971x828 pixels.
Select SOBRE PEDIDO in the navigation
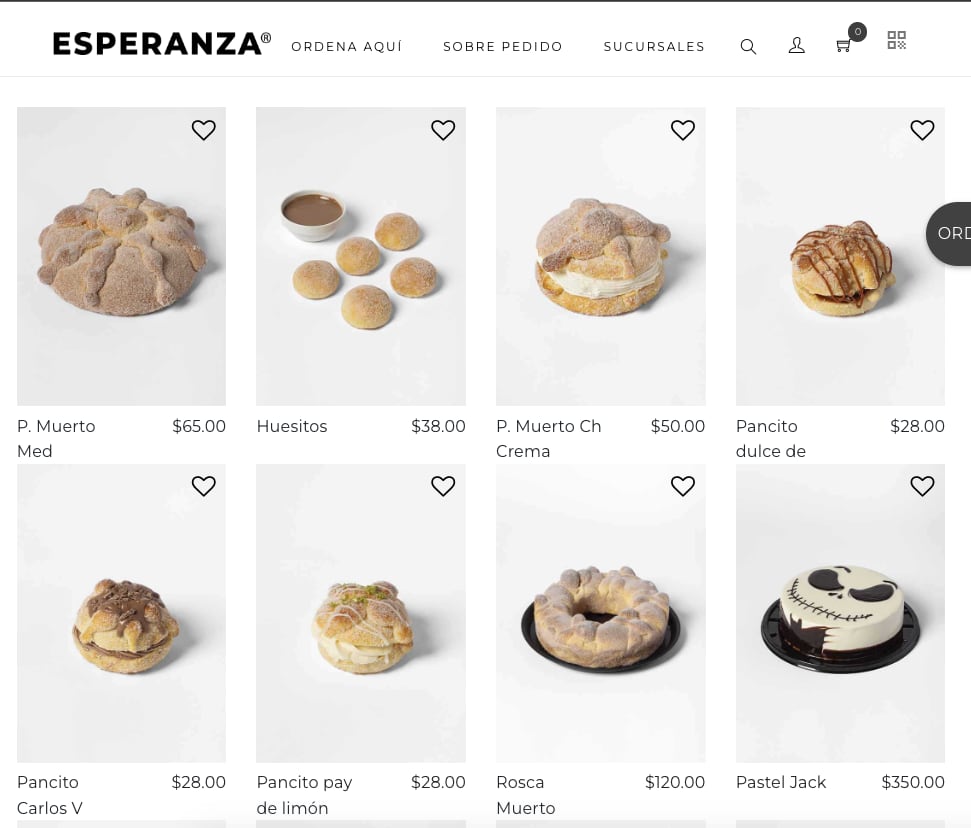[x=503, y=46]
